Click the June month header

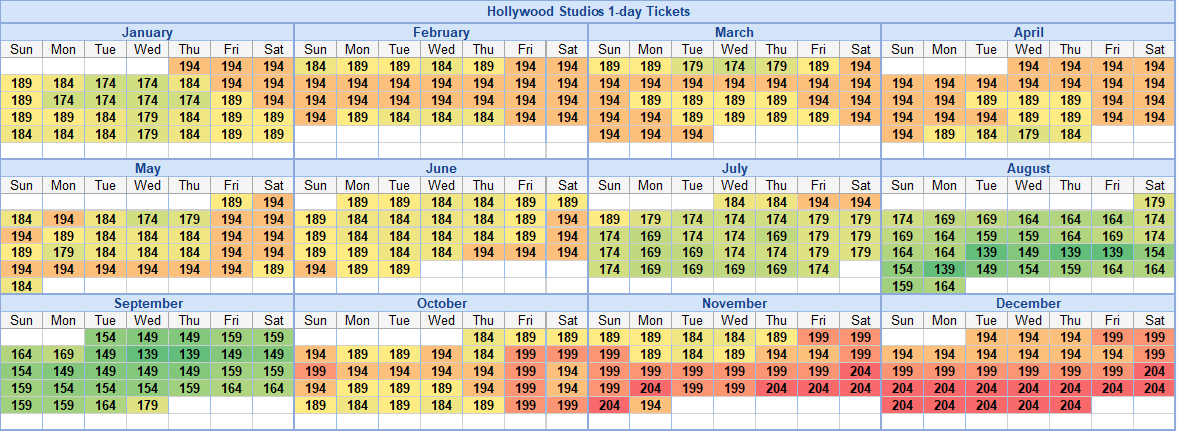pos(441,169)
